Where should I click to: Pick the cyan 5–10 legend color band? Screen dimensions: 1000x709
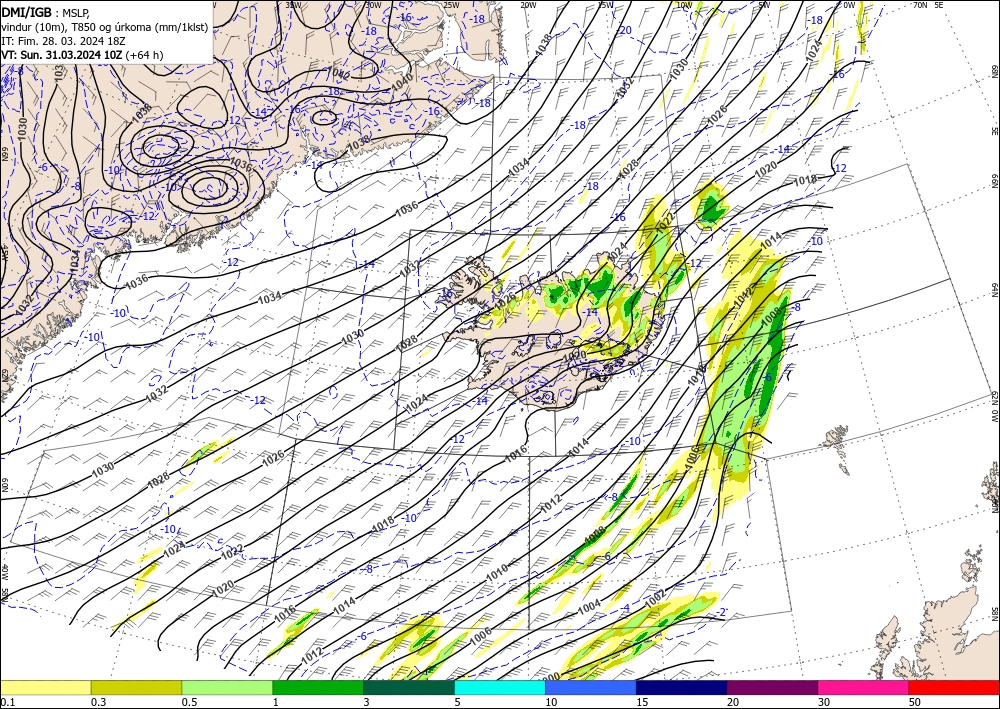click(499, 687)
